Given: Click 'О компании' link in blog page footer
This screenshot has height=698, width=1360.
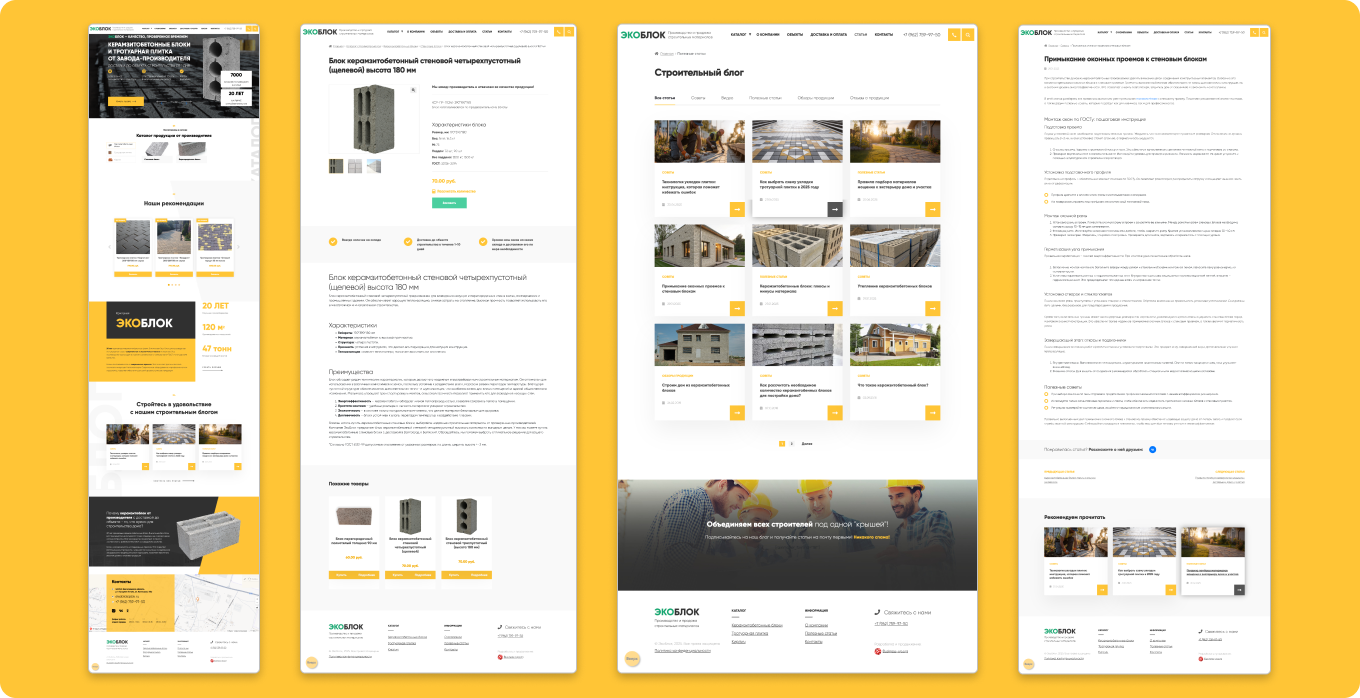Looking at the screenshot, I should (x=816, y=624).
